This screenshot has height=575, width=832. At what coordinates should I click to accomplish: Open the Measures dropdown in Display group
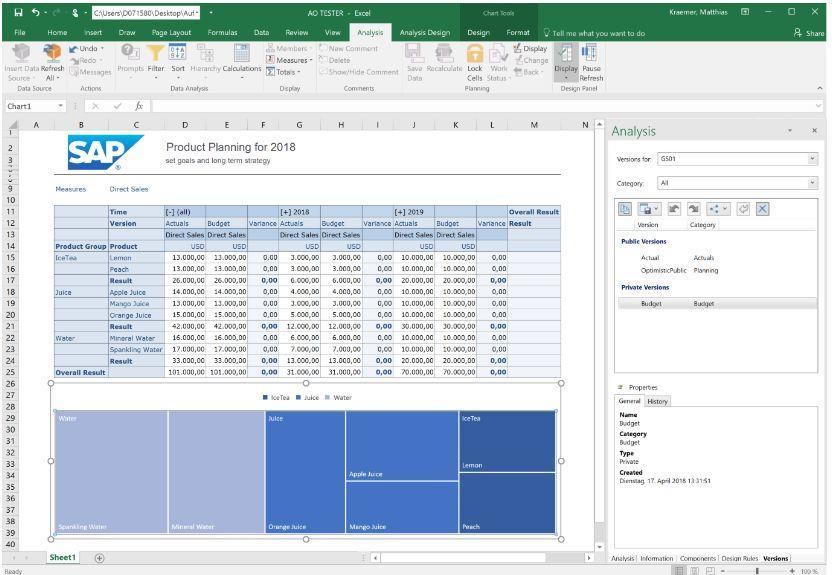pos(290,60)
